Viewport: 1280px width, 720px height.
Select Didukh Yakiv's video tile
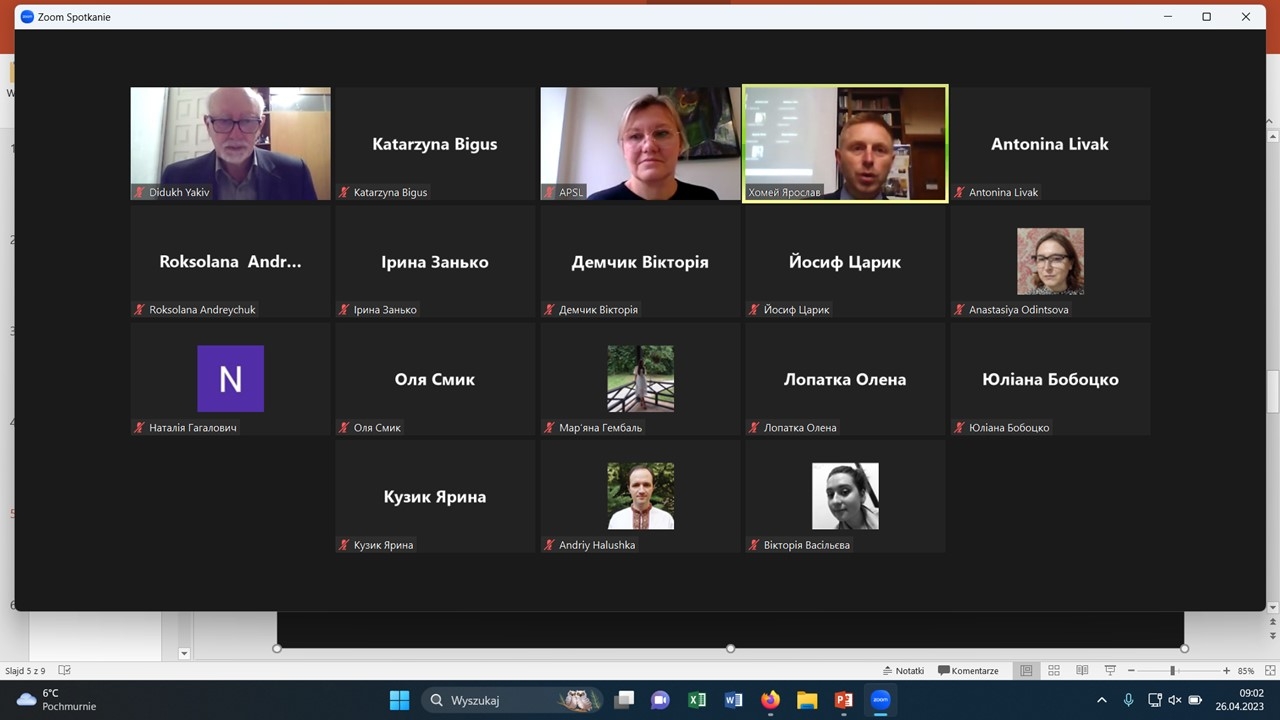230,143
